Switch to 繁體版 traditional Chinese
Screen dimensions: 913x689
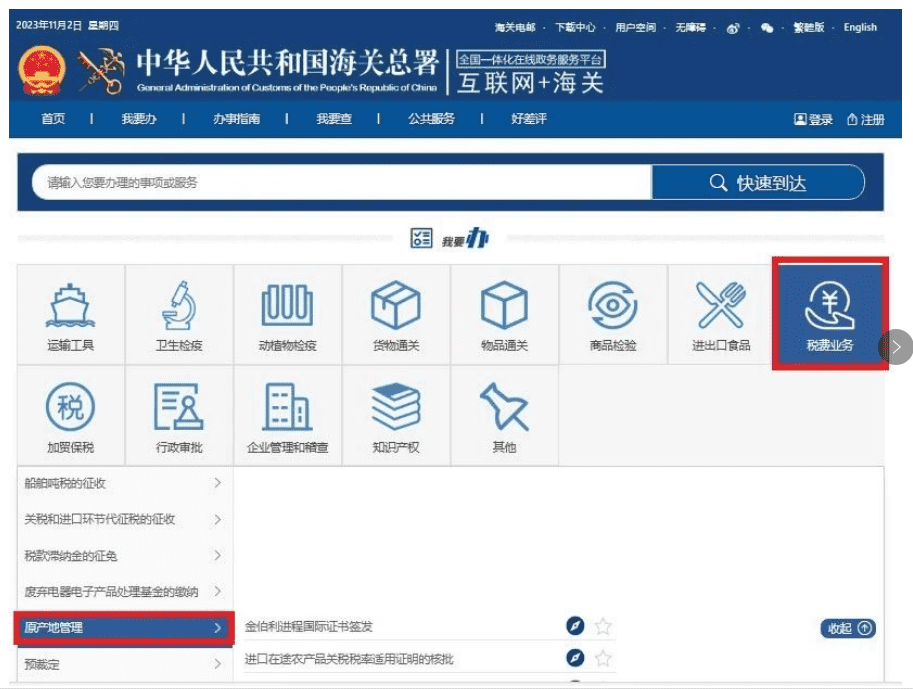point(809,27)
